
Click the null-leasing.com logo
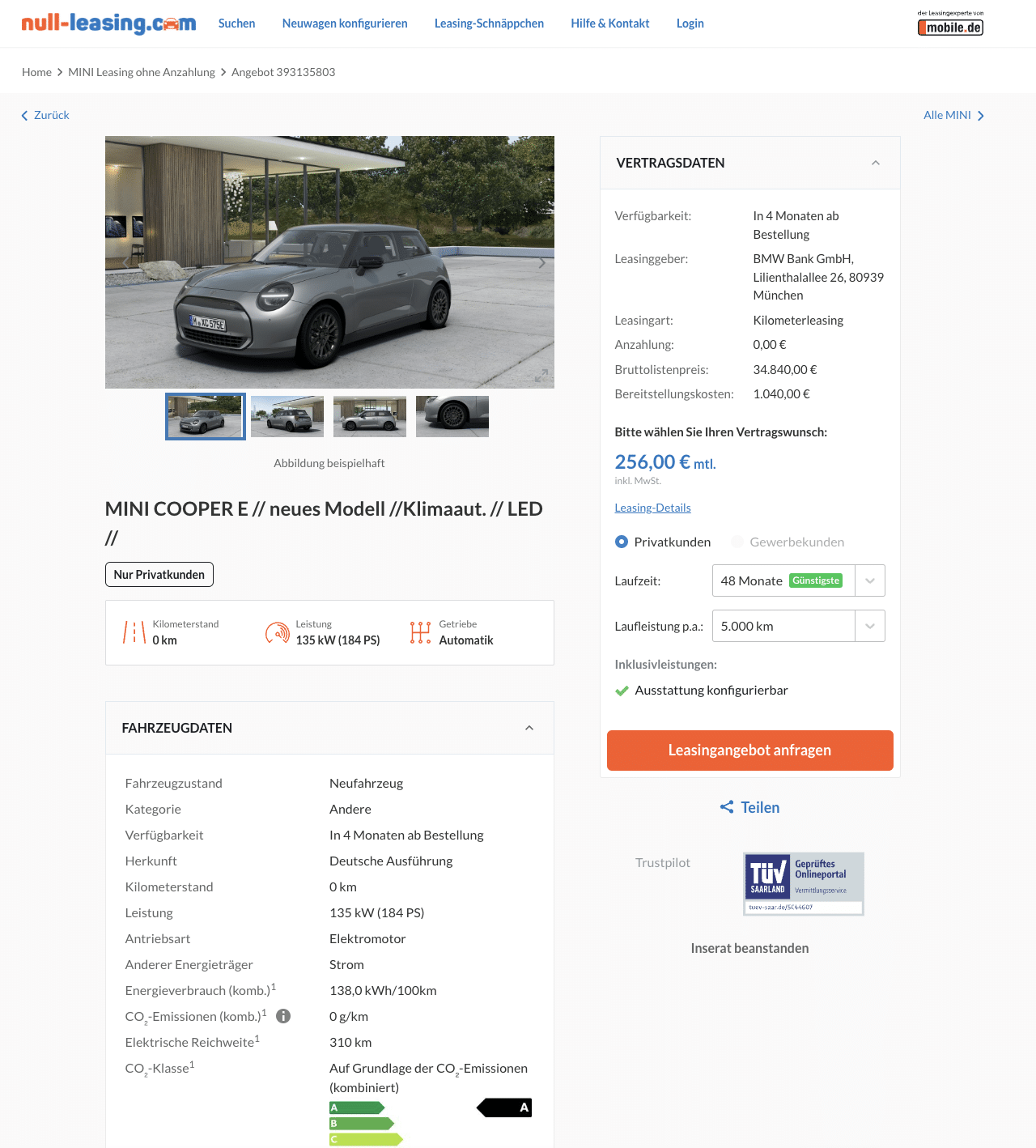pyautogui.click(x=108, y=23)
